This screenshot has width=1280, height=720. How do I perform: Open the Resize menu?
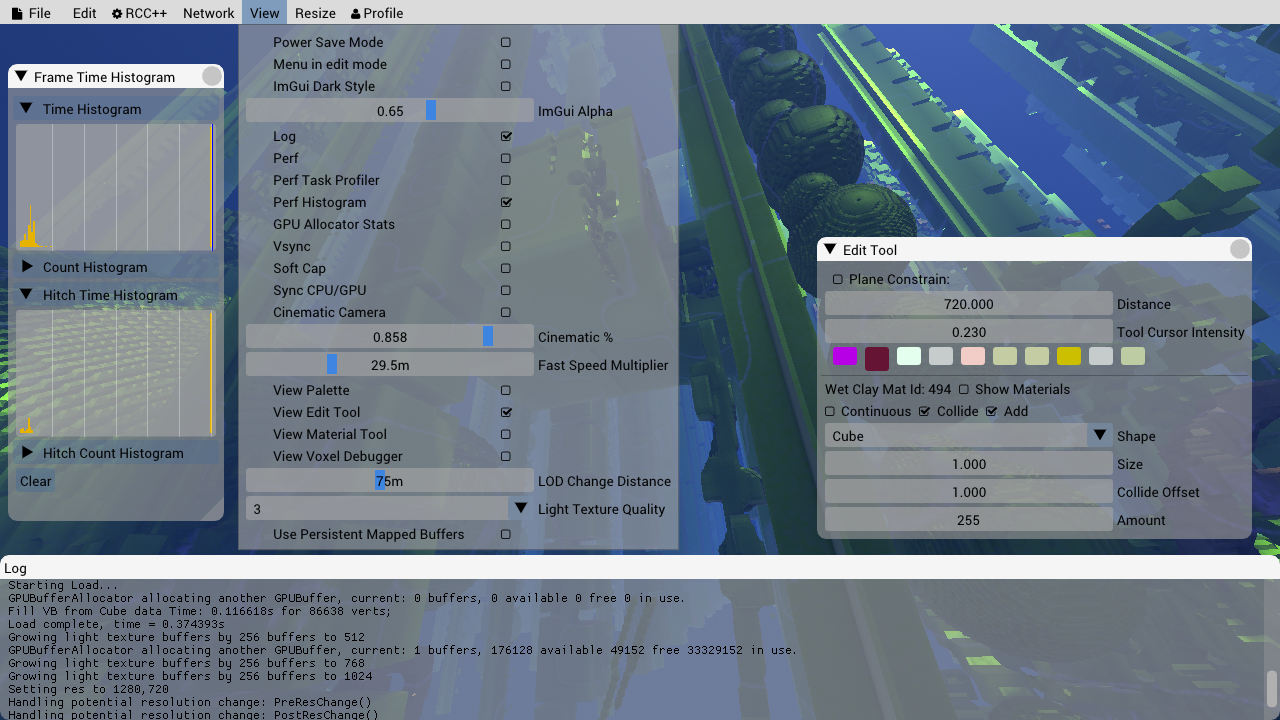tap(315, 13)
